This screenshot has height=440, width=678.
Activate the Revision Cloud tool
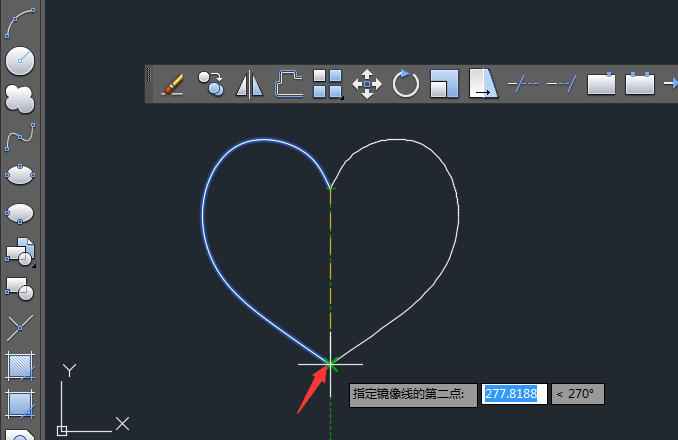click(20, 99)
